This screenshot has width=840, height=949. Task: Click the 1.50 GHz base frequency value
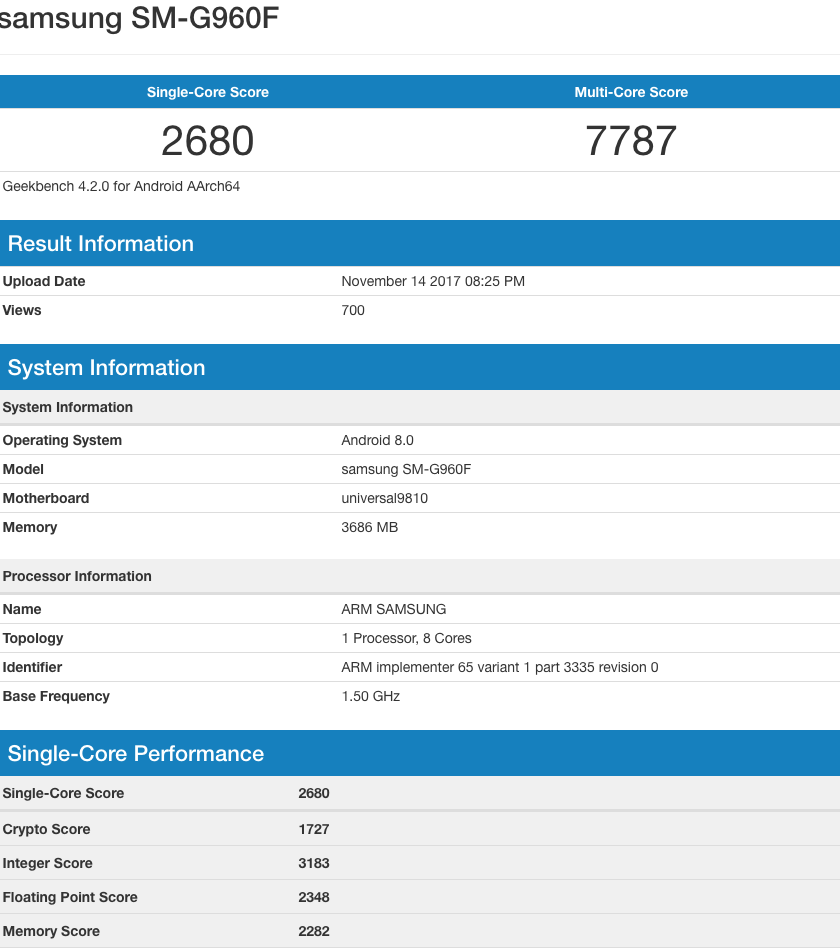370,696
